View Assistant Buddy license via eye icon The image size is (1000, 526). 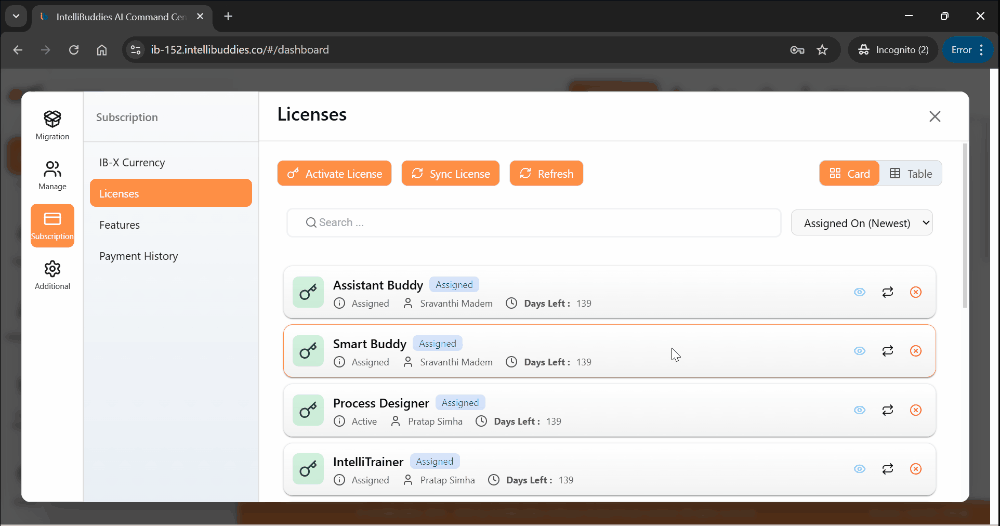pos(860,292)
